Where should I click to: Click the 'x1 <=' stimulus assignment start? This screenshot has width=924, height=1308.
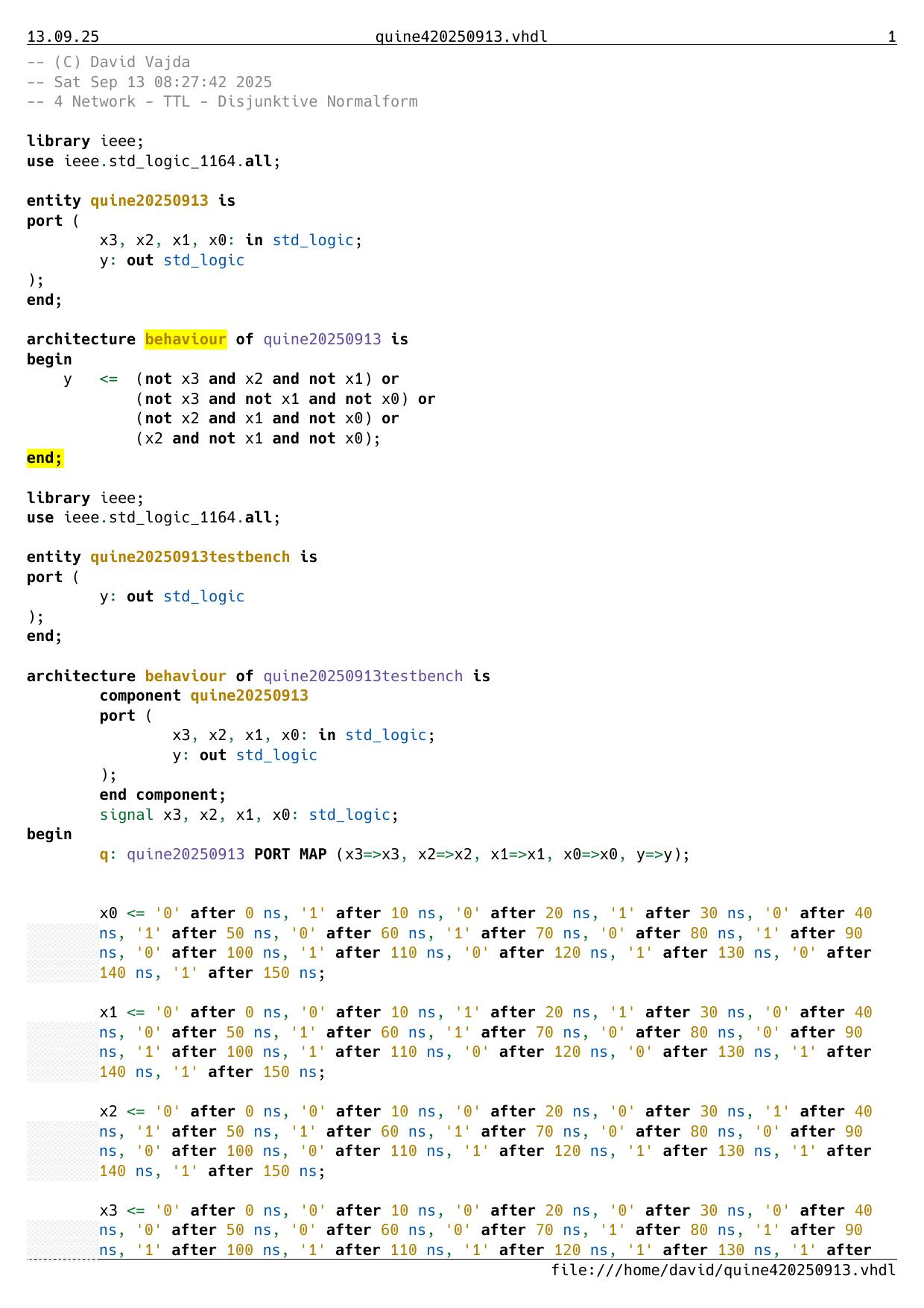click(x=122, y=1013)
